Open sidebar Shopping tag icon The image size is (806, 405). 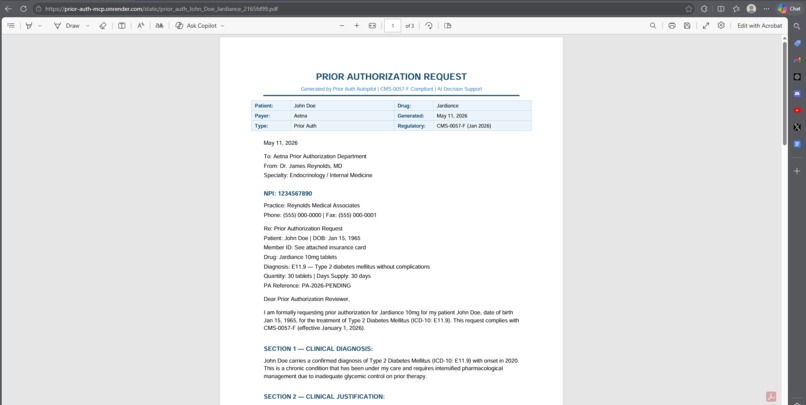[x=797, y=43]
